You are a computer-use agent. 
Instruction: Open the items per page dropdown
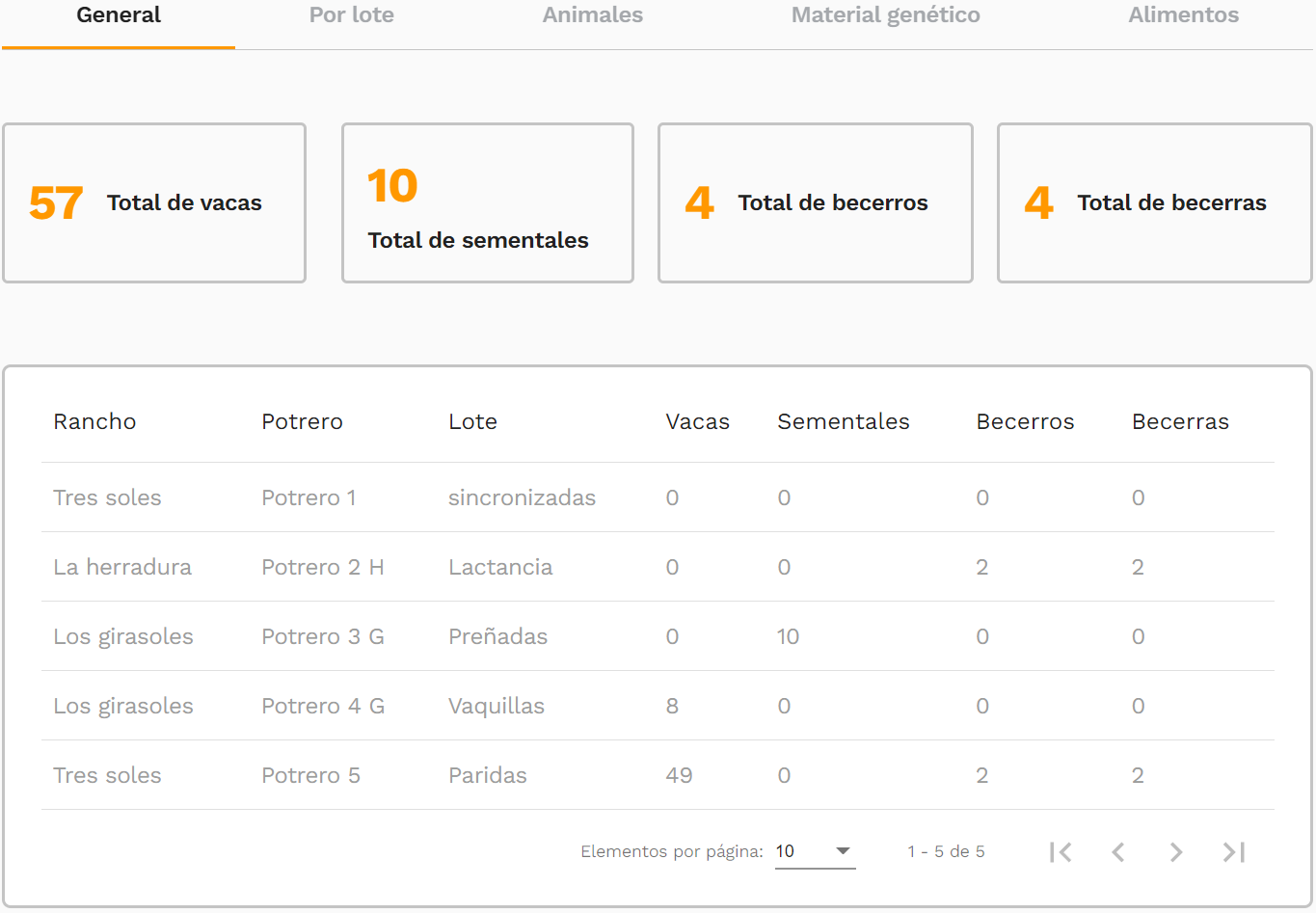pyautogui.click(x=815, y=851)
